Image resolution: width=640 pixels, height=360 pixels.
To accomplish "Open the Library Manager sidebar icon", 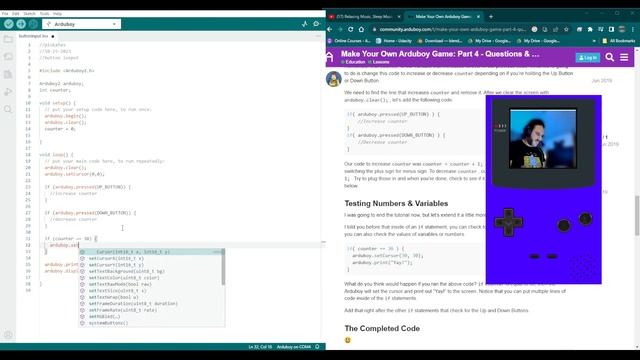I will (x=8, y=74).
